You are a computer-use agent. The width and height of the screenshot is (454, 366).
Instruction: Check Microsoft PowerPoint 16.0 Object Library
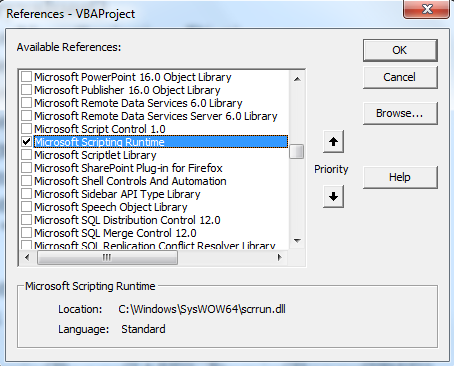click(27, 77)
